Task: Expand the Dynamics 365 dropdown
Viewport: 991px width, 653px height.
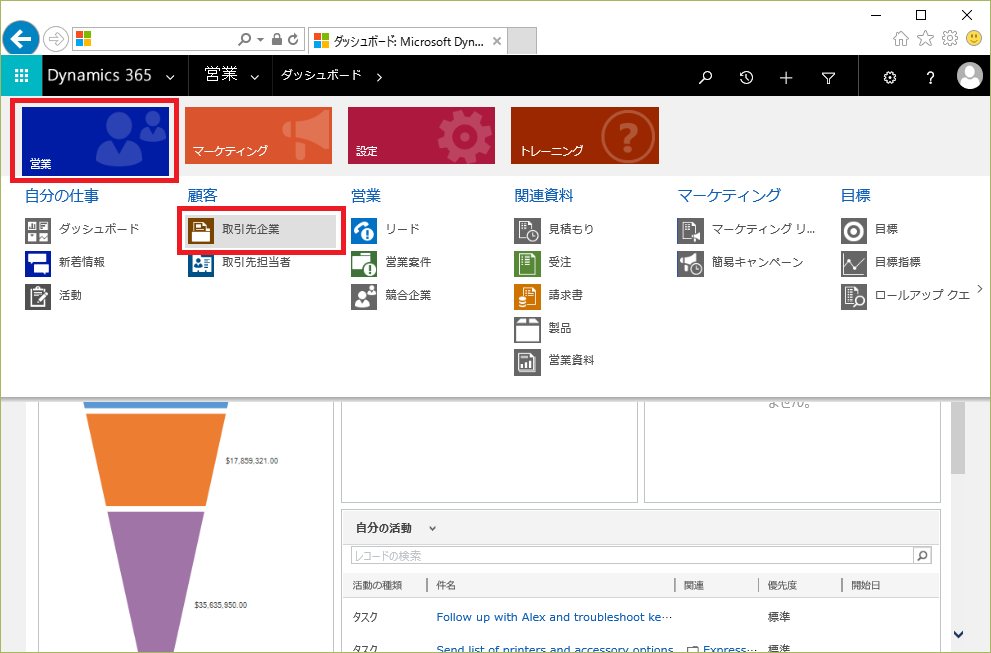Action: pyautogui.click(x=171, y=78)
